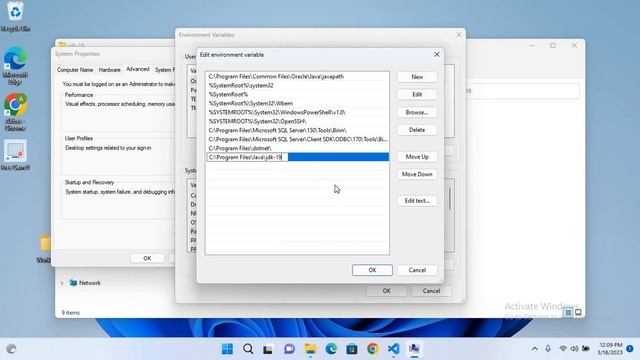Switch to the Computer Name tab
This screenshot has height=360, width=640.
coord(75,70)
